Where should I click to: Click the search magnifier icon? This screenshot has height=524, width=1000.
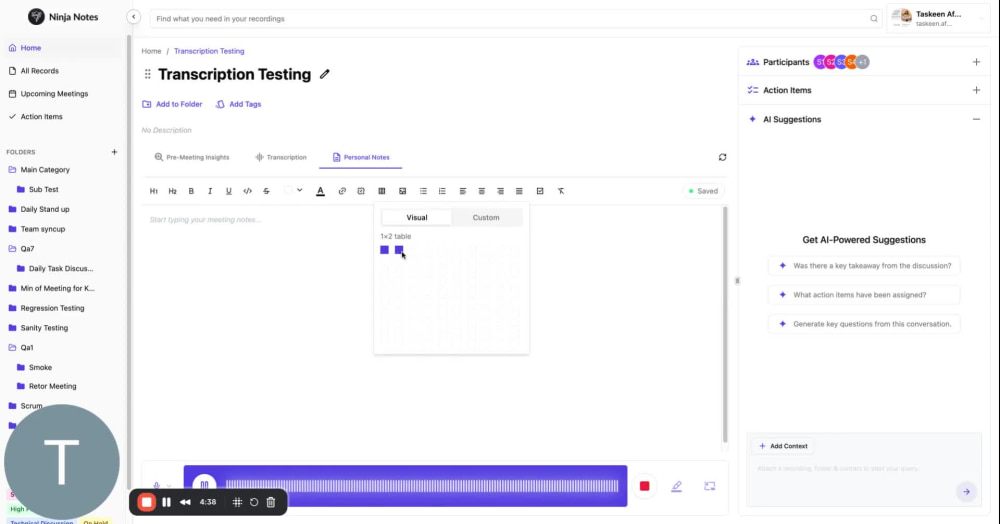[x=874, y=18]
